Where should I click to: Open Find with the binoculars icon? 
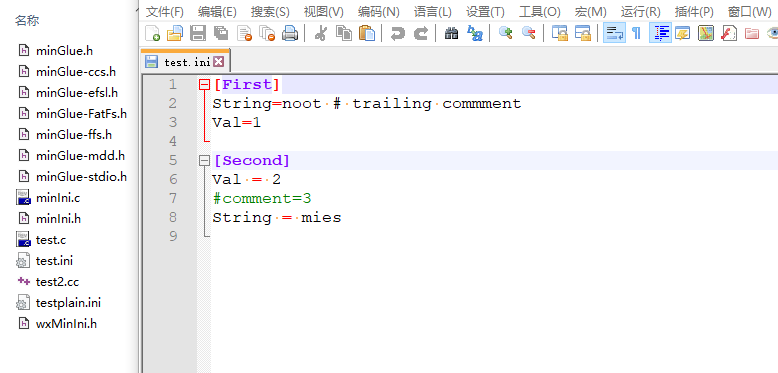[452, 33]
